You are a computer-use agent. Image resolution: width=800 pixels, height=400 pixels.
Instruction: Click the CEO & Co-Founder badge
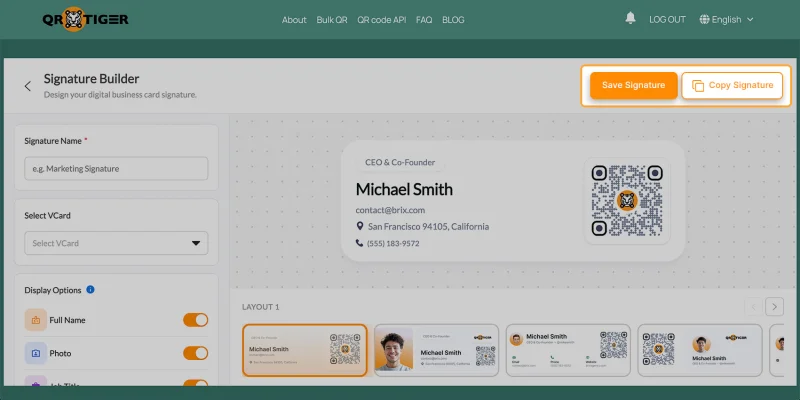click(x=400, y=162)
